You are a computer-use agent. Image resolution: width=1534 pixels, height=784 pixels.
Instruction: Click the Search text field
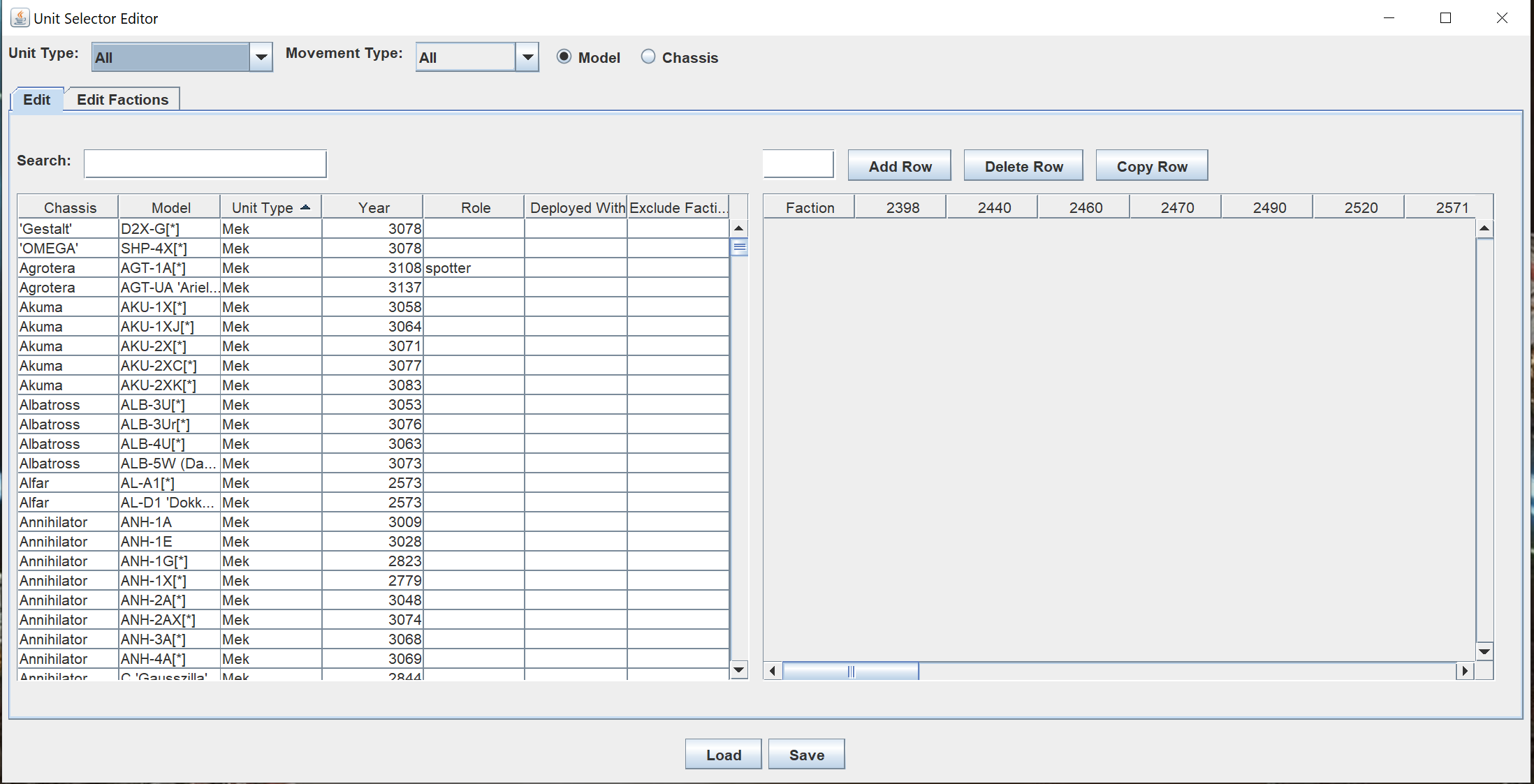pyautogui.click(x=205, y=163)
